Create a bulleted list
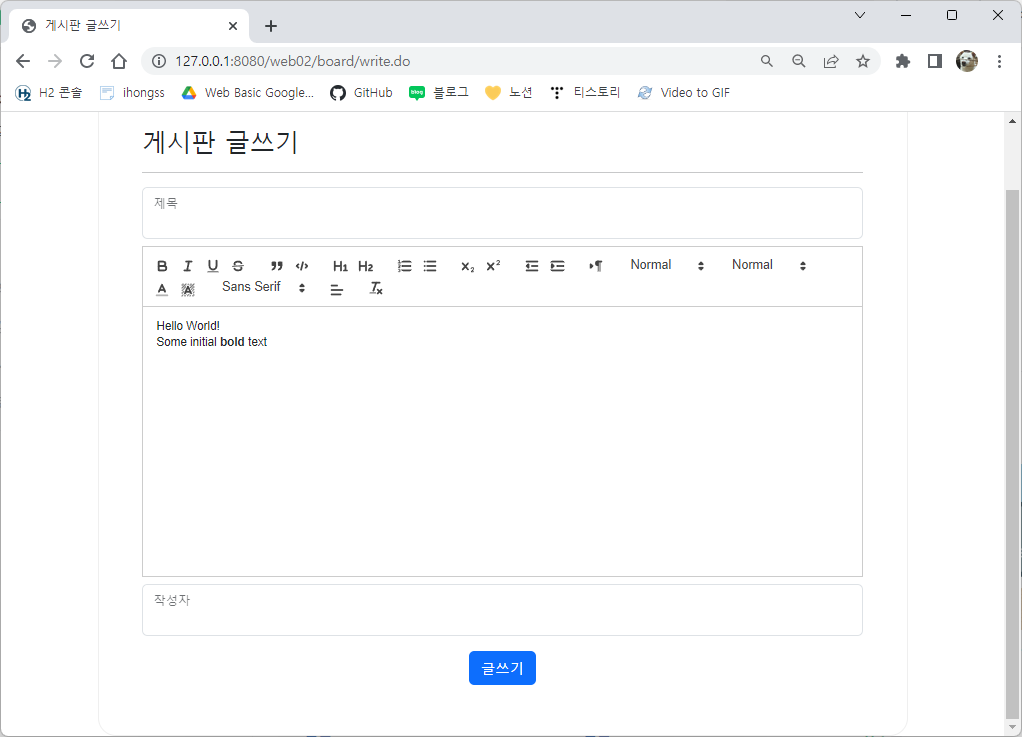Viewport: 1022px width, 737px height. pyautogui.click(x=430, y=266)
